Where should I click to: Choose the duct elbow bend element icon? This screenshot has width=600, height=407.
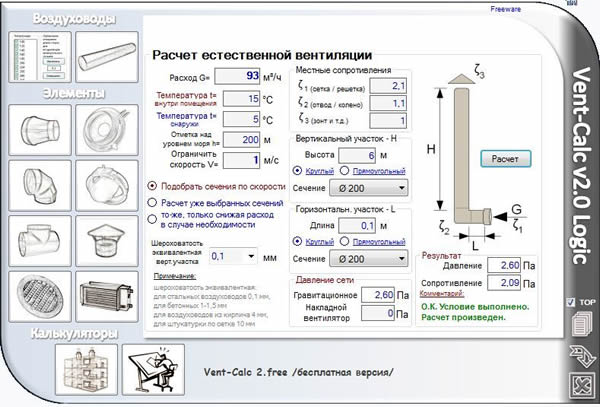tap(40, 186)
